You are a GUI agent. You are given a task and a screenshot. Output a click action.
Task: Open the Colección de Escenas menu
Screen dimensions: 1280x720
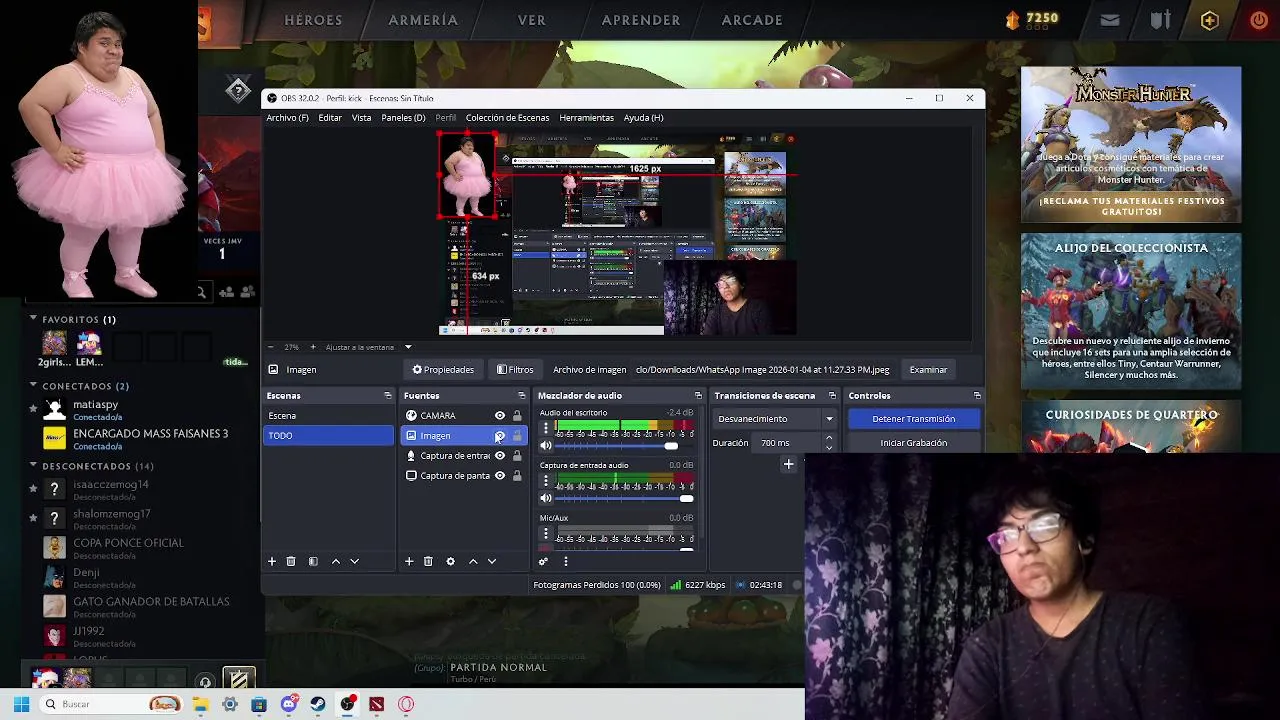(x=507, y=118)
